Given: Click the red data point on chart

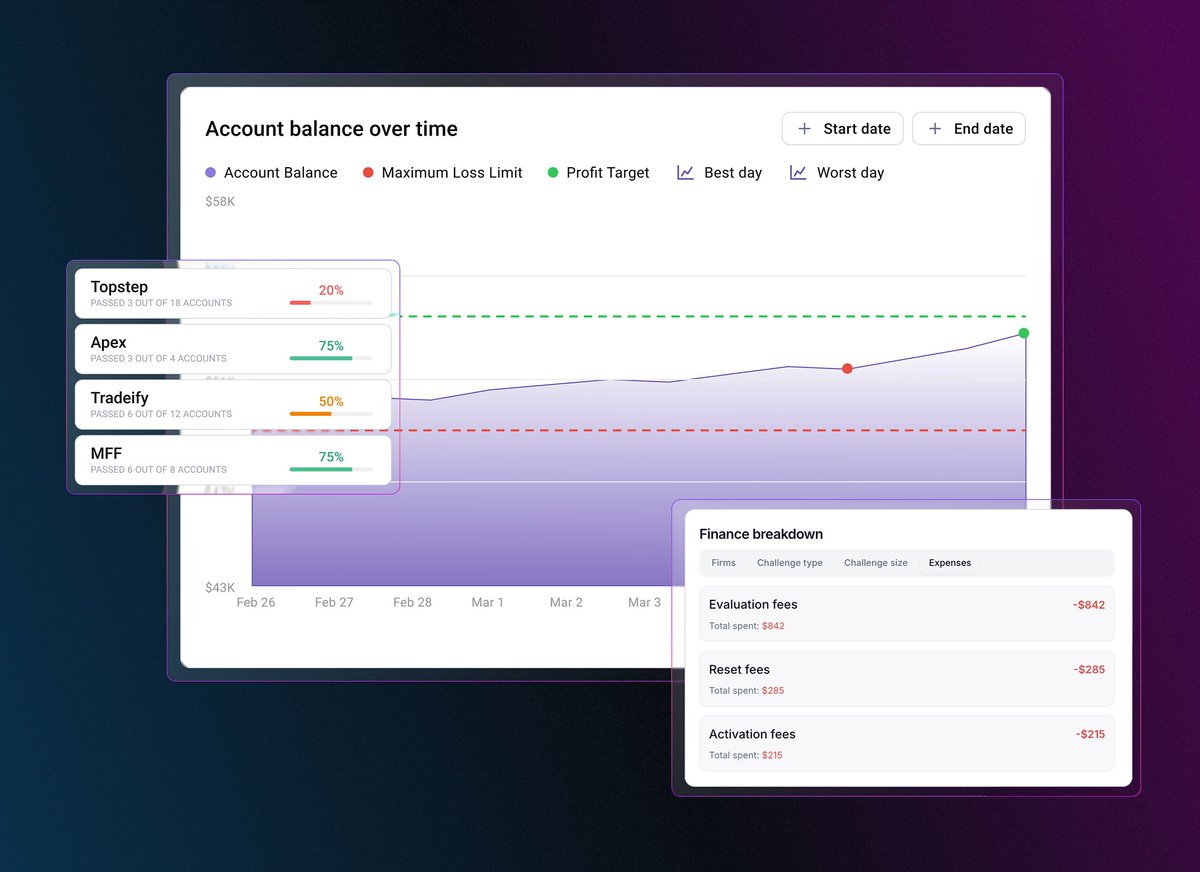Looking at the screenshot, I should click(x=847, y=369).
